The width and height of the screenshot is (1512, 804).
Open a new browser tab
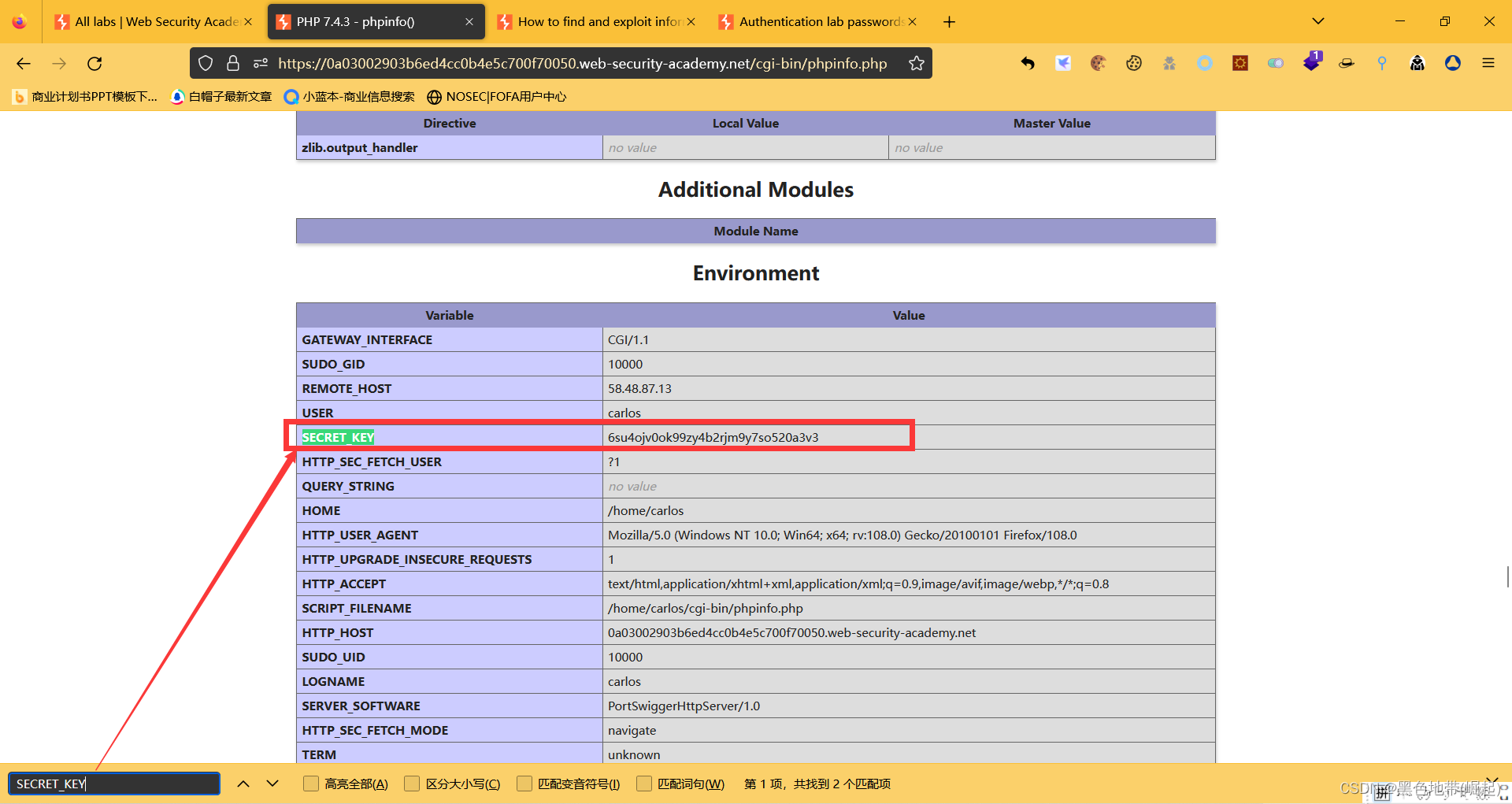point(949,22)
